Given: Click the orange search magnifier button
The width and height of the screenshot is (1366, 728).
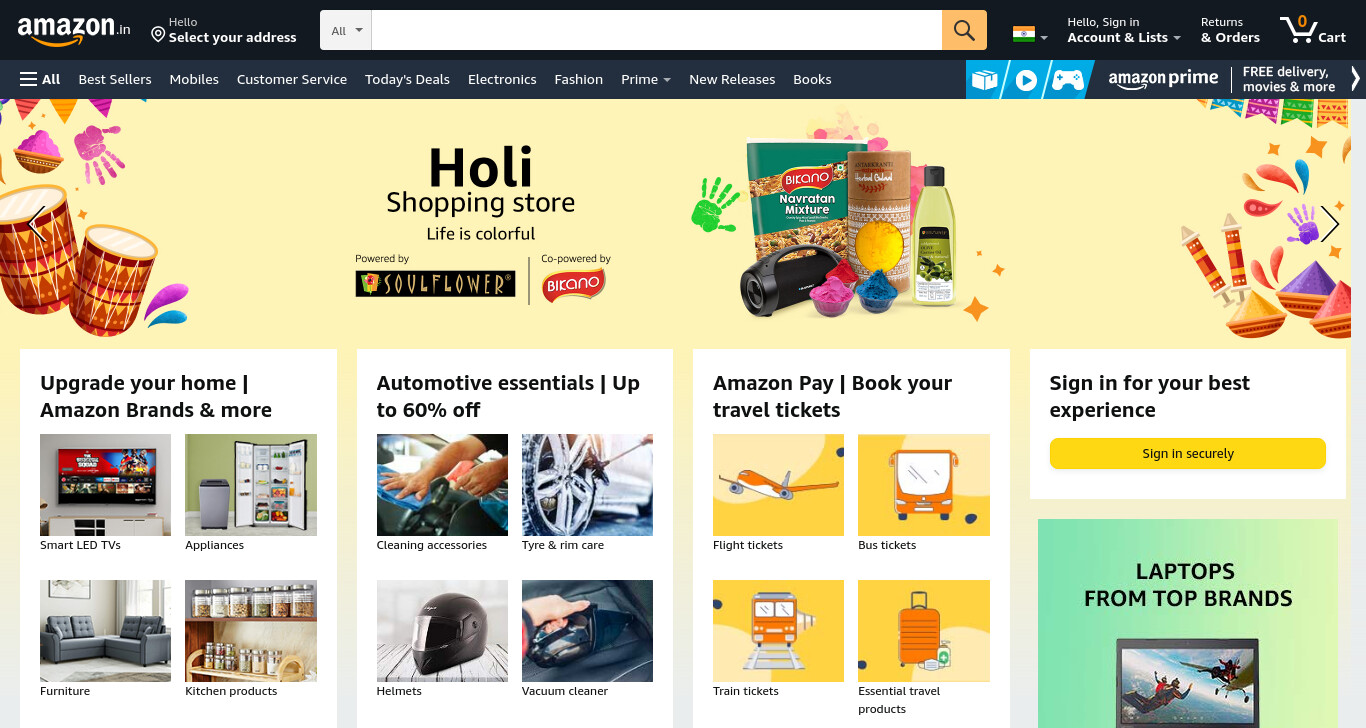Looking at the screenshot, I should [x=964, y=30].
